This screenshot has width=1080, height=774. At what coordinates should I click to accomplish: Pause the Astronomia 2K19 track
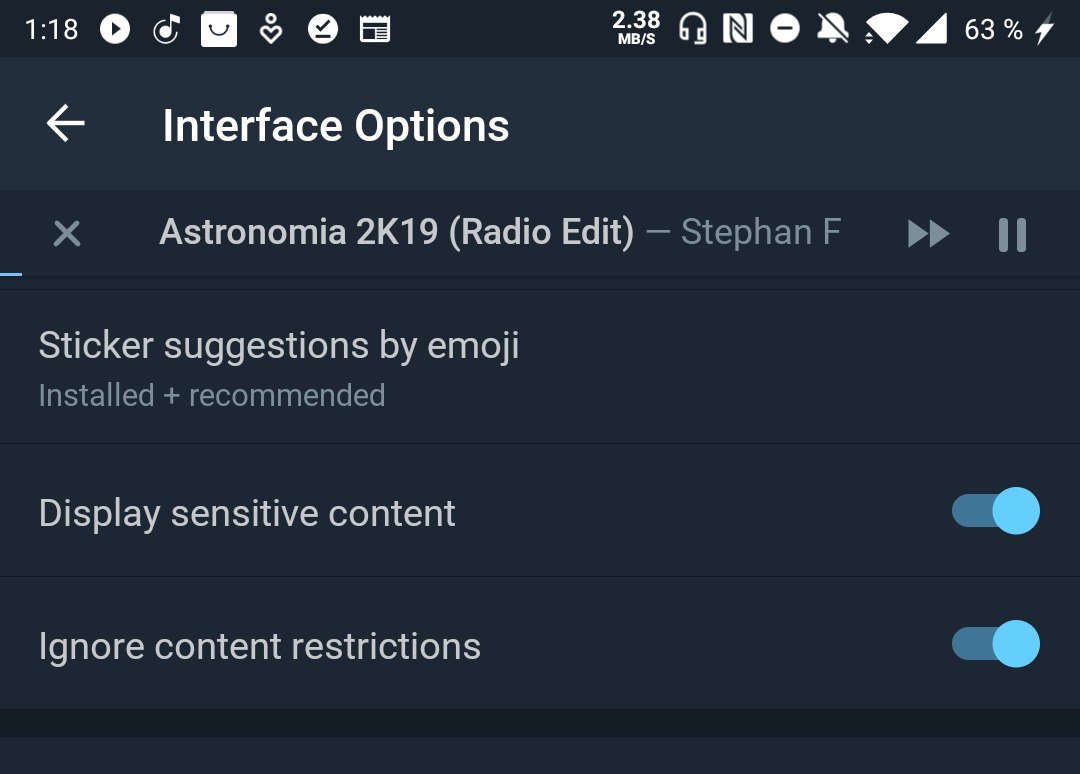click(x=1012, y=235)
